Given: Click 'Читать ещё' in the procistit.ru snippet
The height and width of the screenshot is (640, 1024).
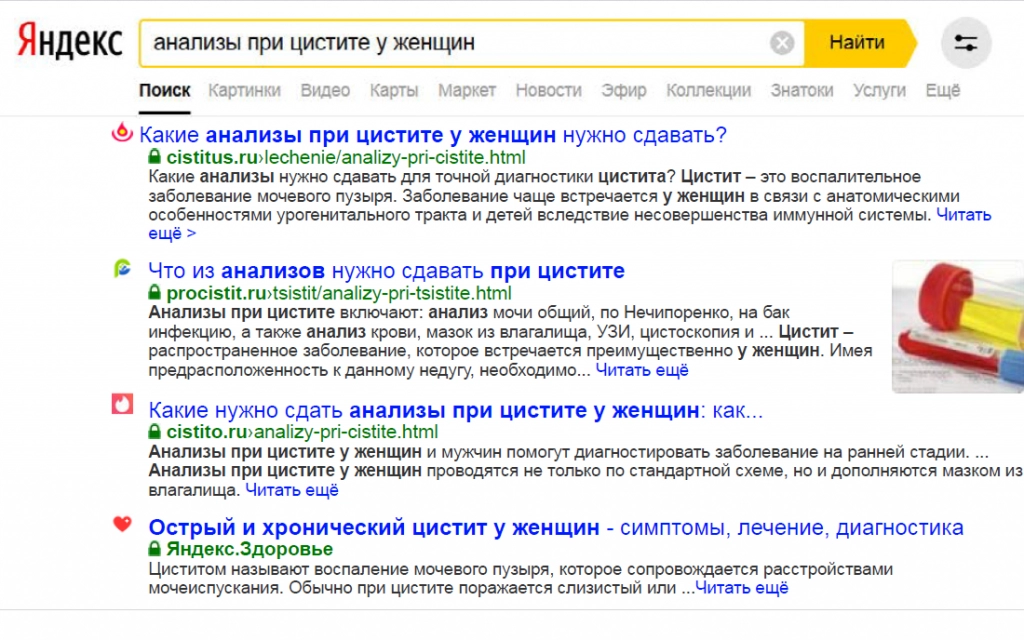Looking at the screenshot, I should pyautogui.click(x=642, y=370).
